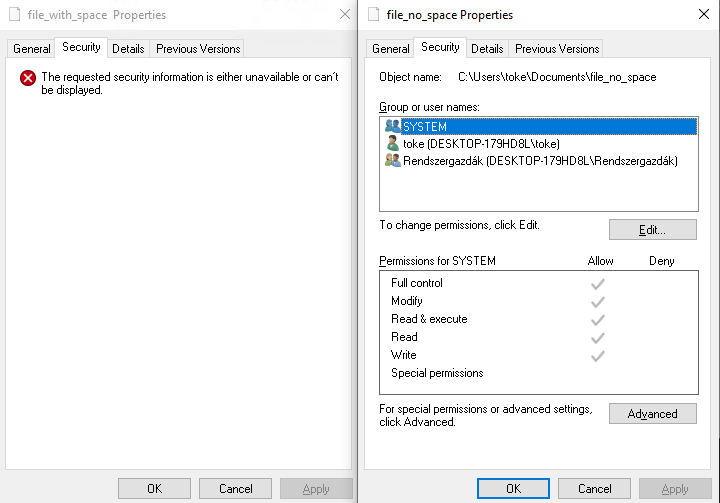The image size is (720, 503).
Task: Click the file_no_space title bar file icon
Action: [374, 15]
